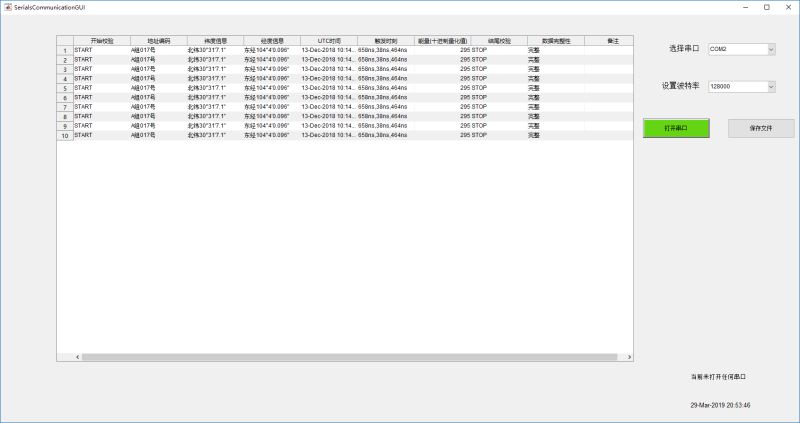Select the 地址编码 column header
The height and width of the screenshot is (423, 800).
pos(159,41)
